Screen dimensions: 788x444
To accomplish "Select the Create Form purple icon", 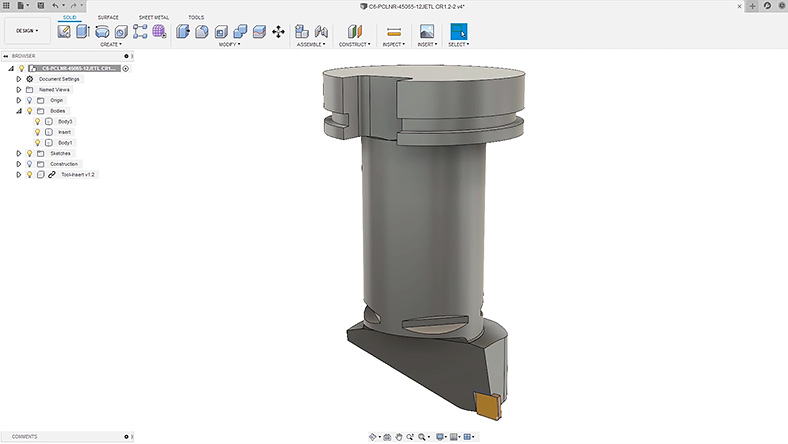I will (x=159, y=32).
